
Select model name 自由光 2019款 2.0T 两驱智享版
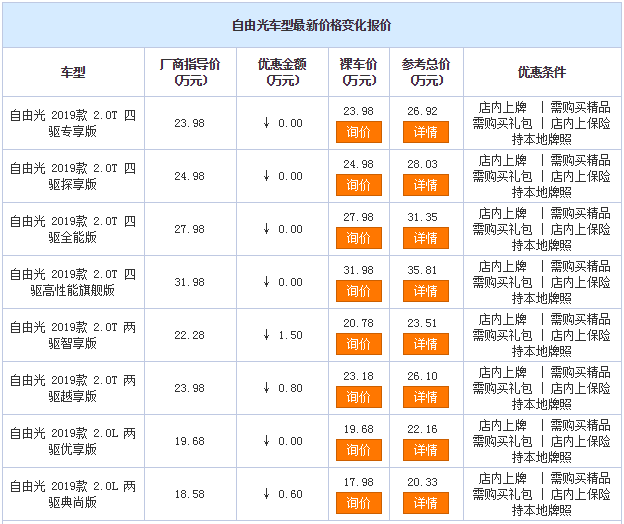click(x=73, y=335)
